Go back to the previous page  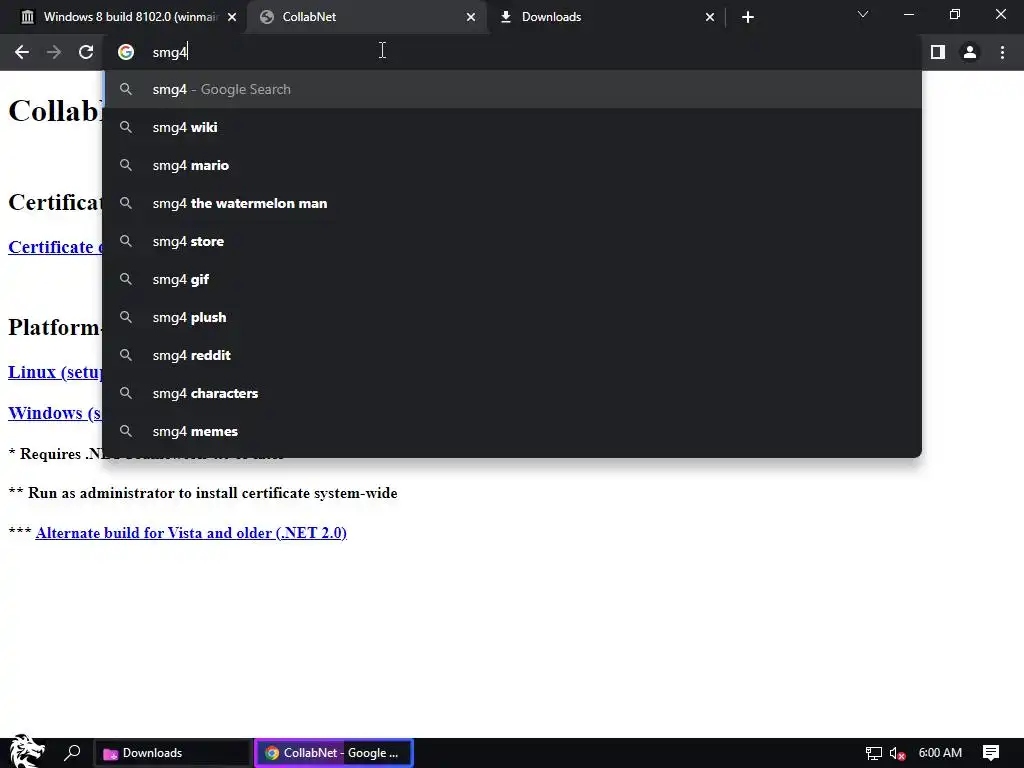(x=22, y=52)
